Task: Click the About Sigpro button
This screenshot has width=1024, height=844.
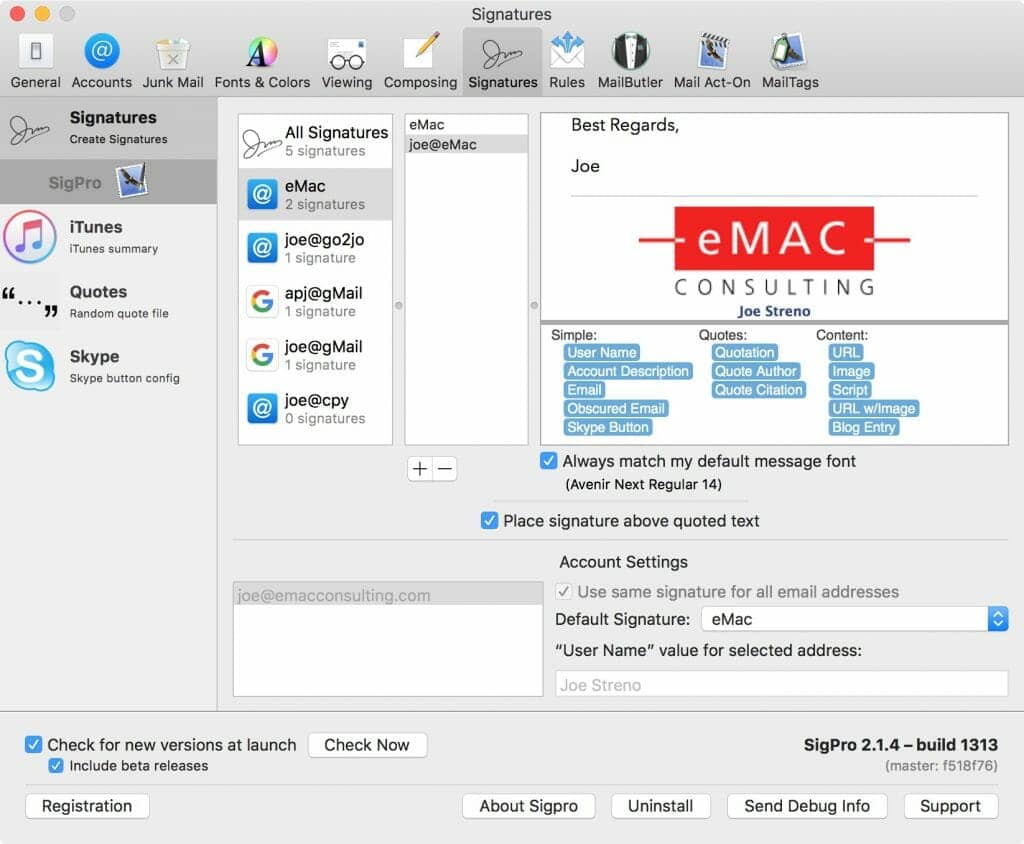Action: point(528,806)
